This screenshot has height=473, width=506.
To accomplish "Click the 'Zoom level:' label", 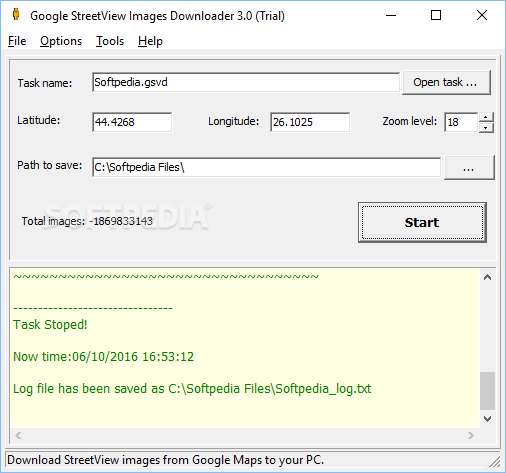I will 410,121.
